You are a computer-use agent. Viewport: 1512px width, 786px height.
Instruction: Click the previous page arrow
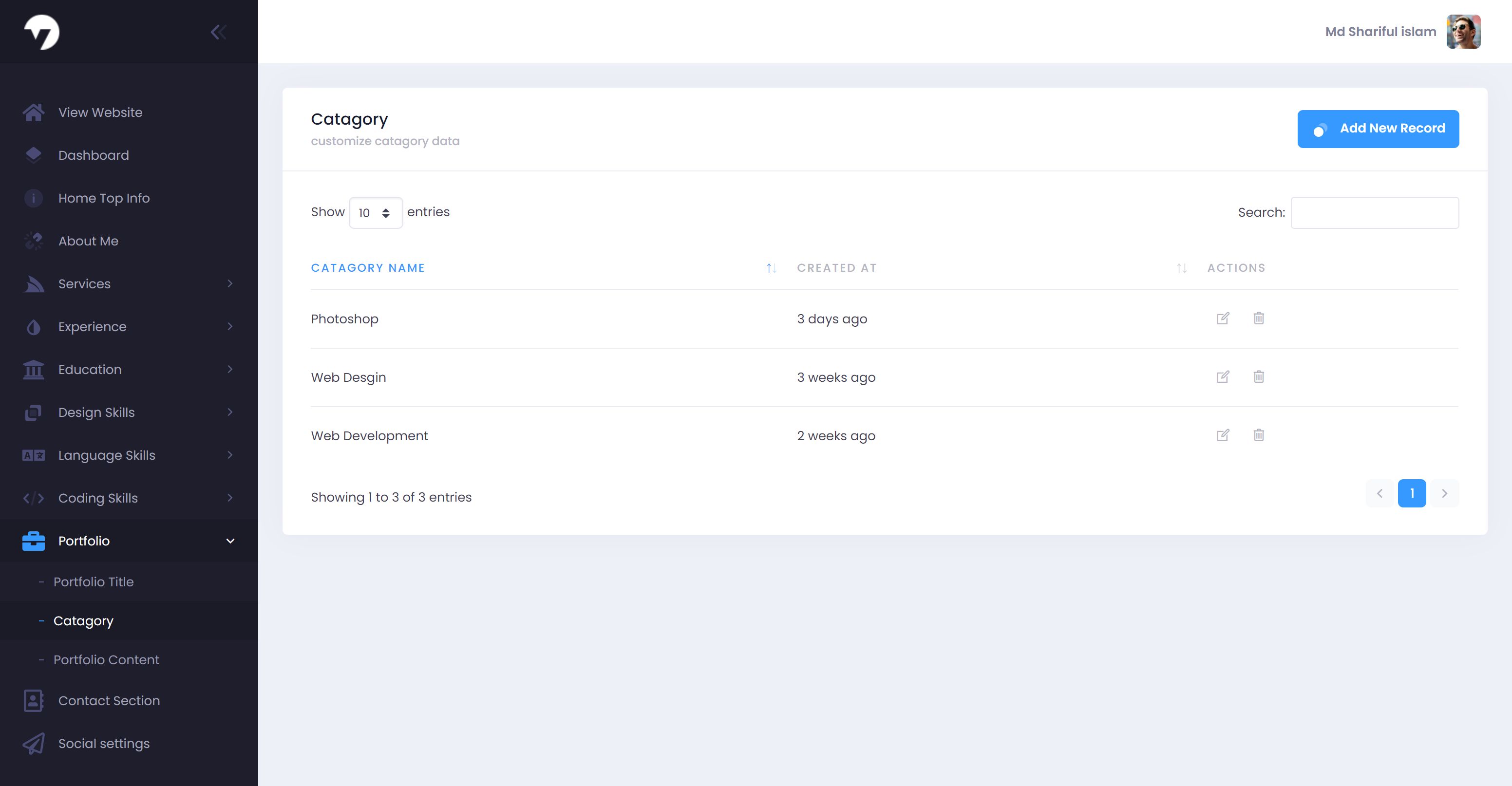point(1380,493)
